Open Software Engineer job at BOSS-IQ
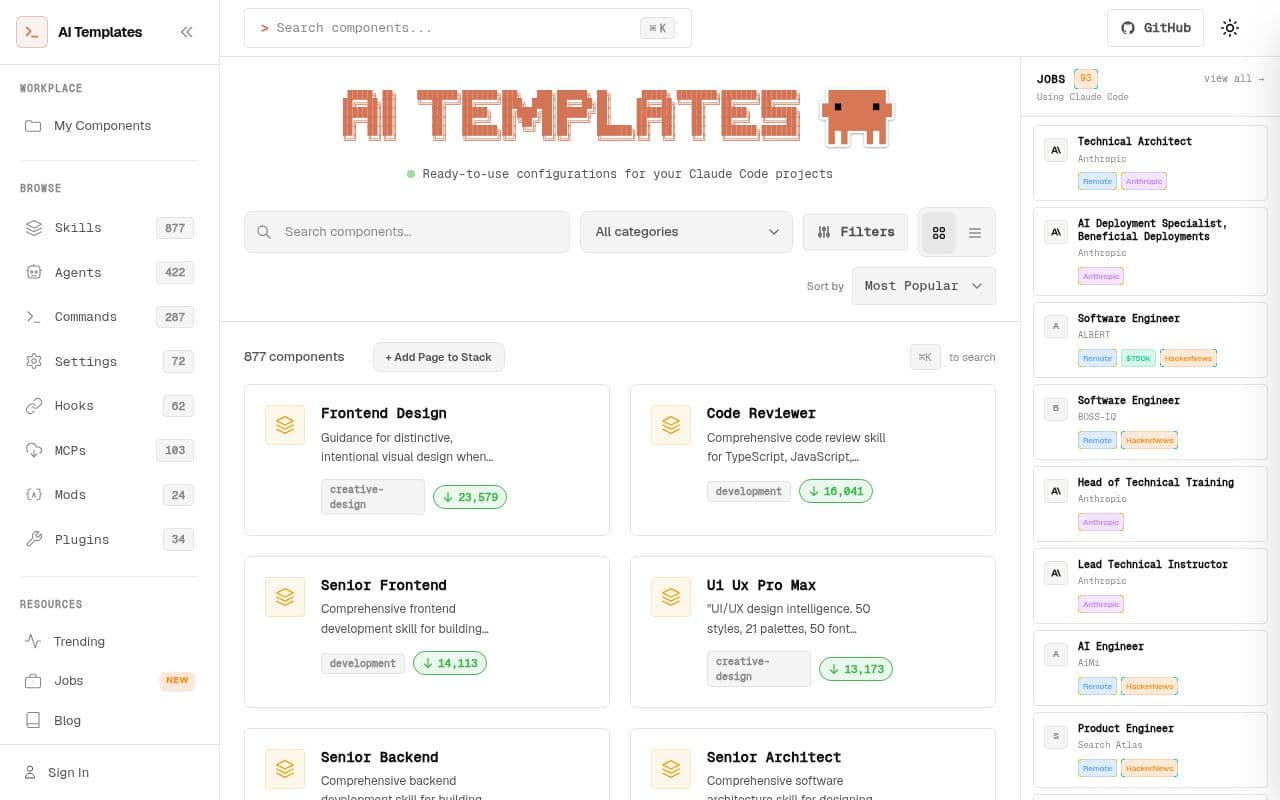The image size is (1280, 800). [1150, 422]
